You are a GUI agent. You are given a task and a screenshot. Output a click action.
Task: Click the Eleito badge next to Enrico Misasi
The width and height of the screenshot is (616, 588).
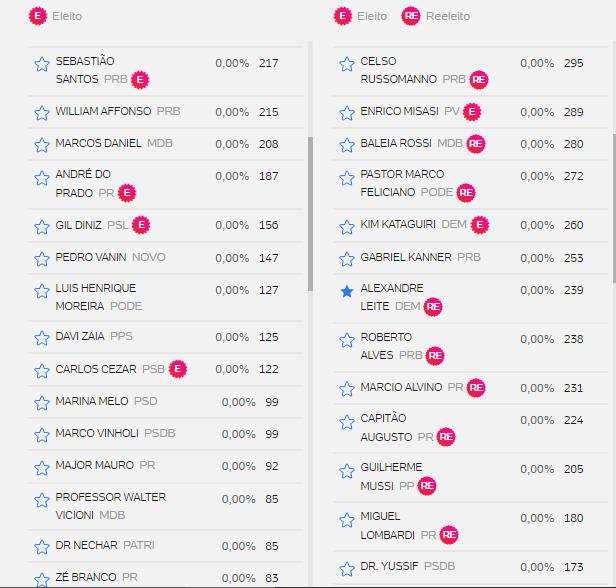(x=473, y=112)
